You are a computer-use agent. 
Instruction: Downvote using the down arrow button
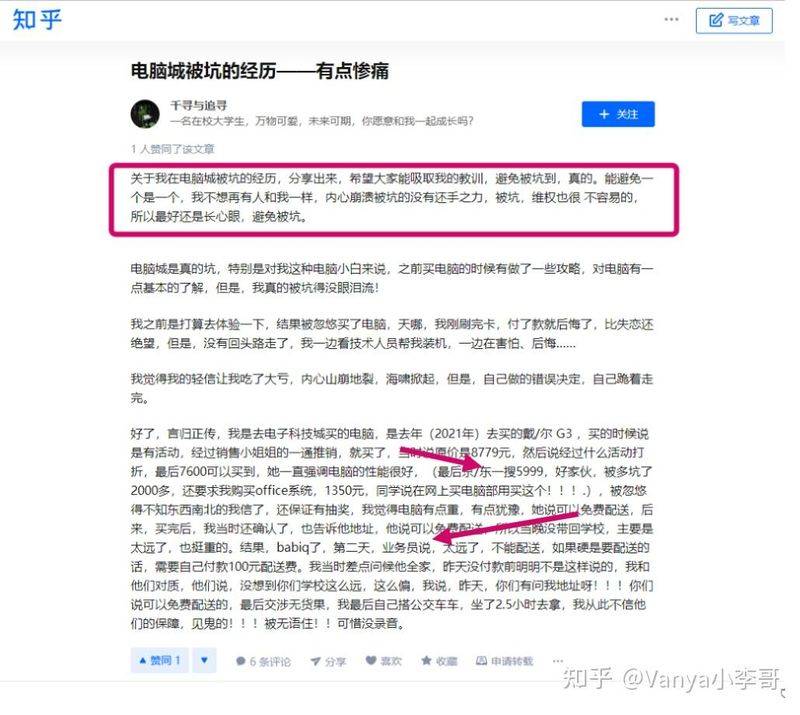[204, 660]
